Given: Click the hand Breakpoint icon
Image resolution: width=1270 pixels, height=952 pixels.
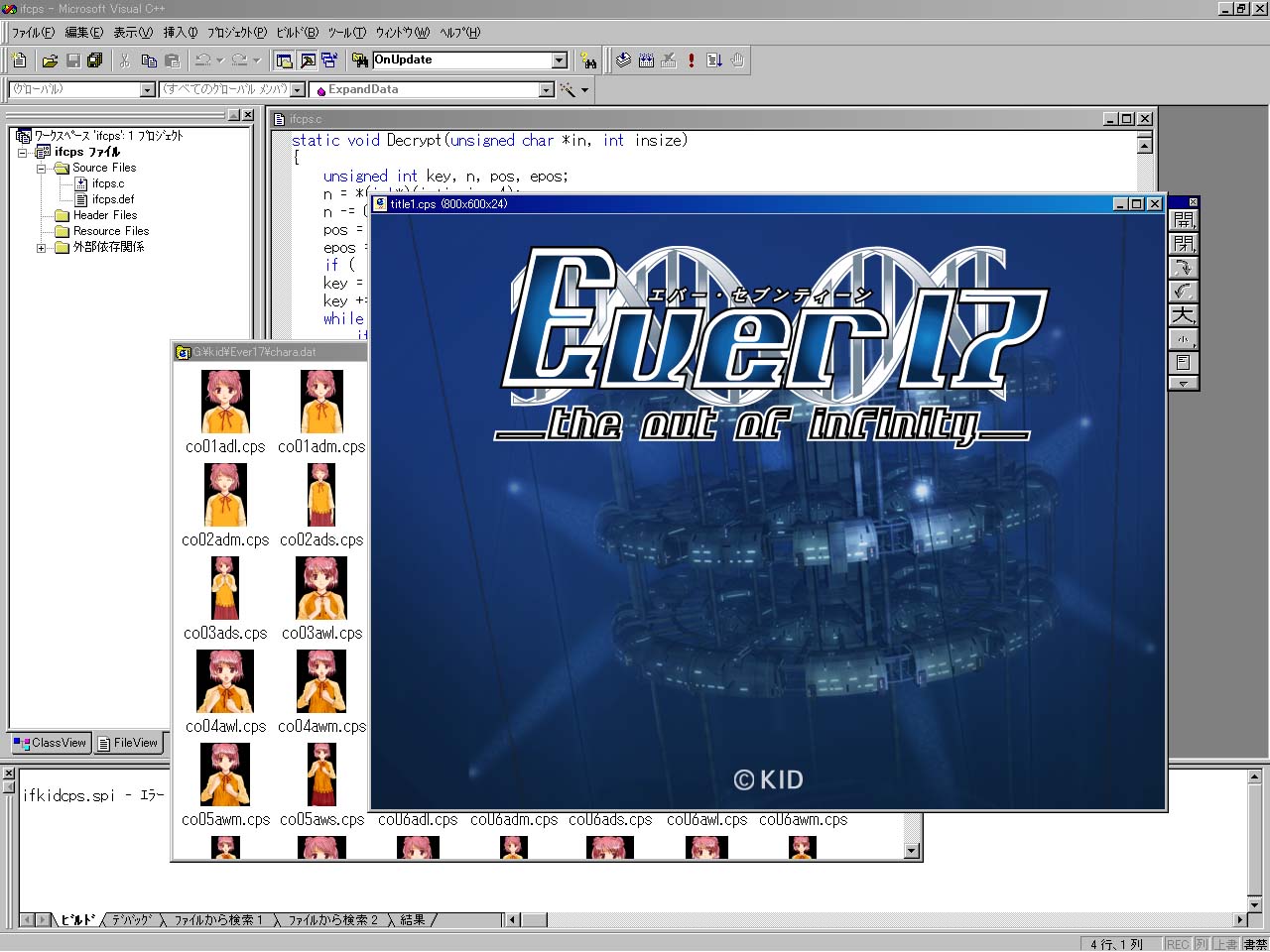Looking at the screenshot, I should (x=737, y=60).
